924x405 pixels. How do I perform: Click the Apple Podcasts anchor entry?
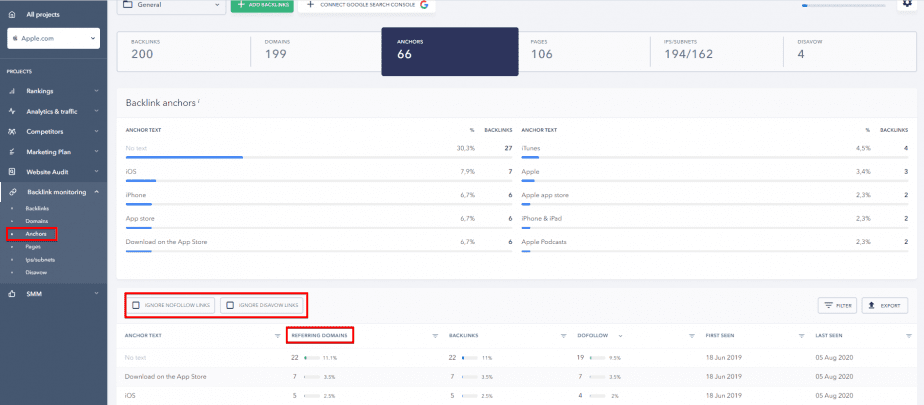tap(543, 242)
